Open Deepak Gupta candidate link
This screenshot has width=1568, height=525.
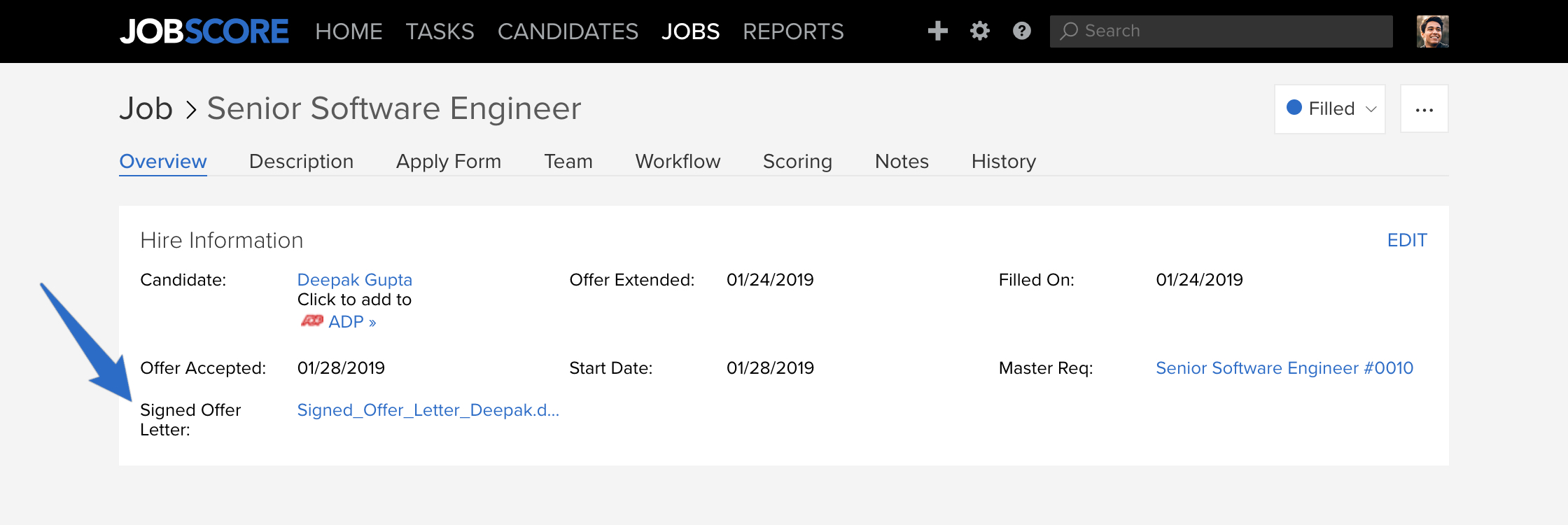tap(354, 280)
